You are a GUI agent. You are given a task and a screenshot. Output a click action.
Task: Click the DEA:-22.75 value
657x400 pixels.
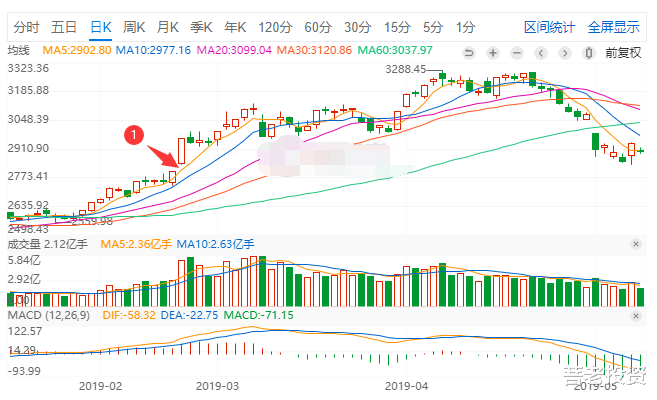pos(189,315)
